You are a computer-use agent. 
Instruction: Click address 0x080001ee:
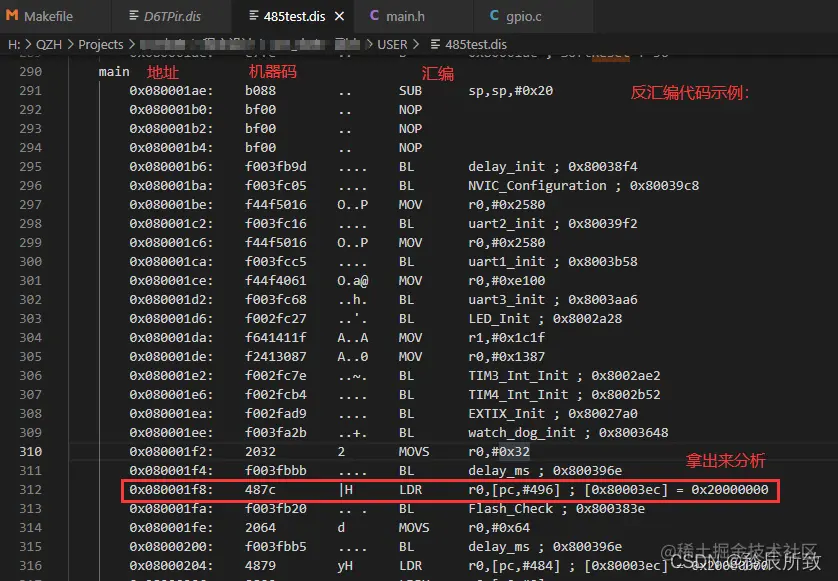coord(171,432)
